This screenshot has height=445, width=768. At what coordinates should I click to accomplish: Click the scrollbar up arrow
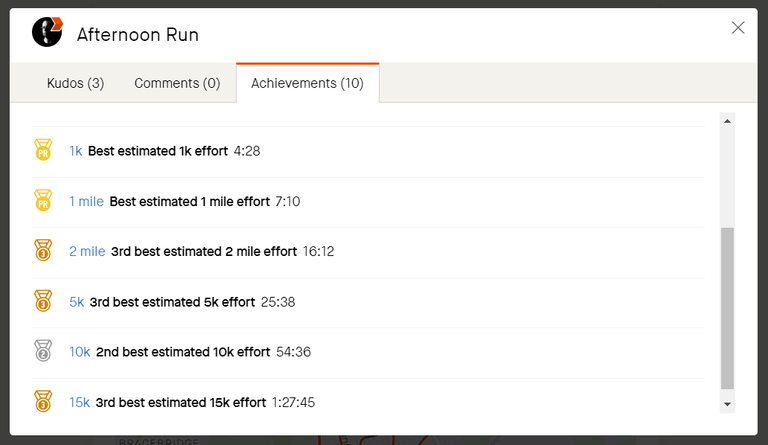click(x=727, y=121)
